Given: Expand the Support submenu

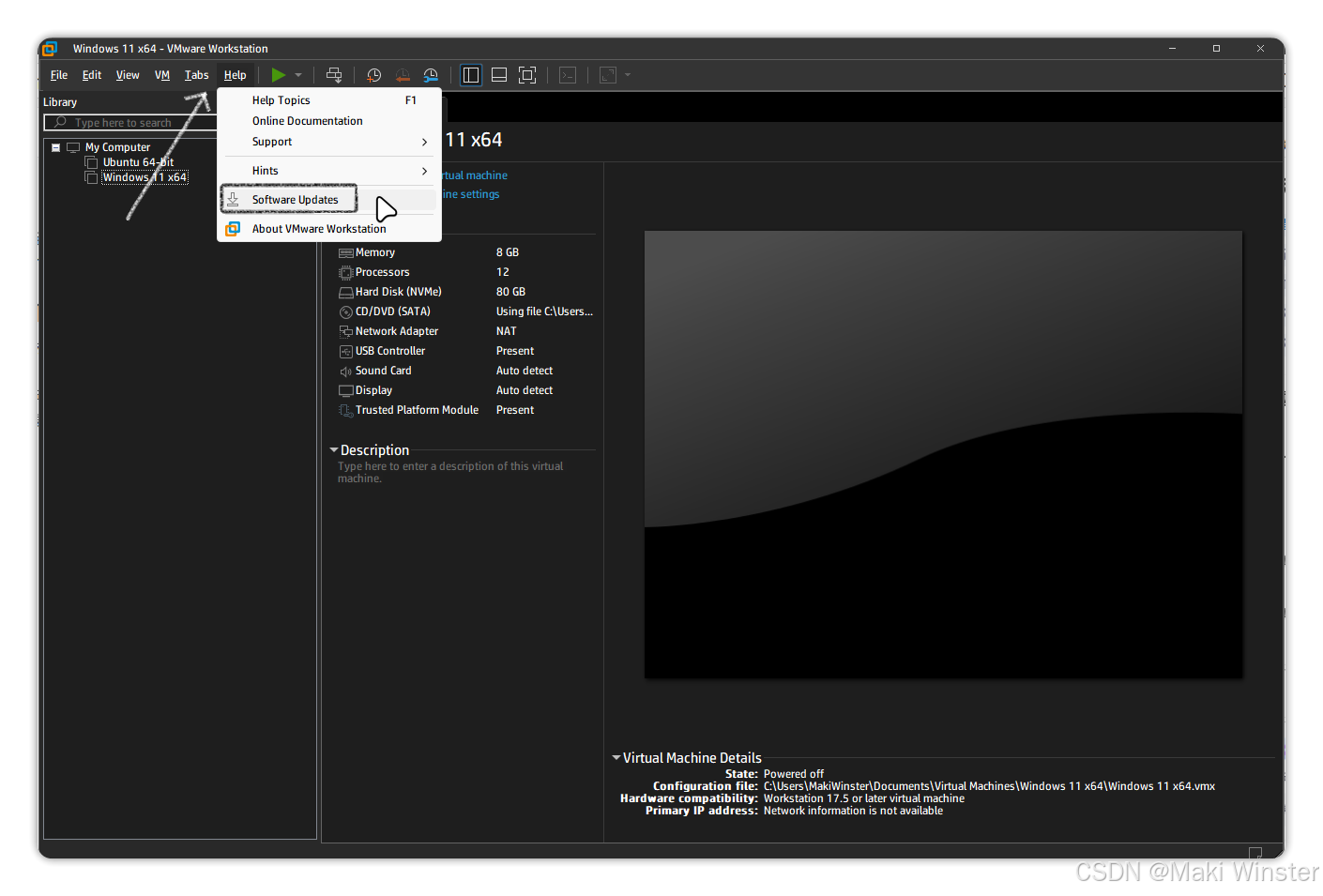Looking at the screenshot, I should (329, 142).
